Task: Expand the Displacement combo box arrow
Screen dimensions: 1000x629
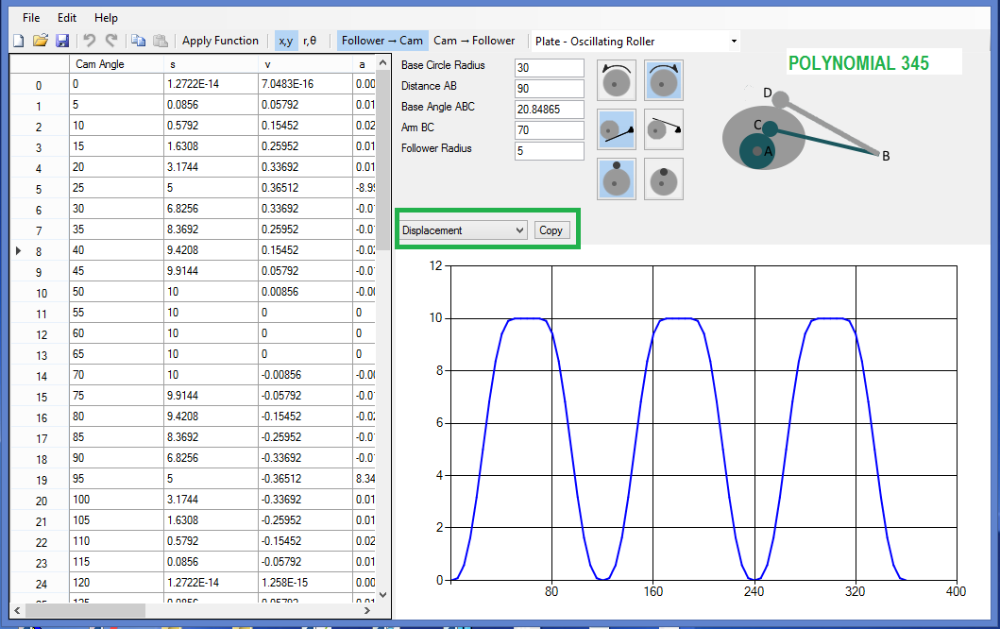Action: pyautogui.click(x=519, y=230)
